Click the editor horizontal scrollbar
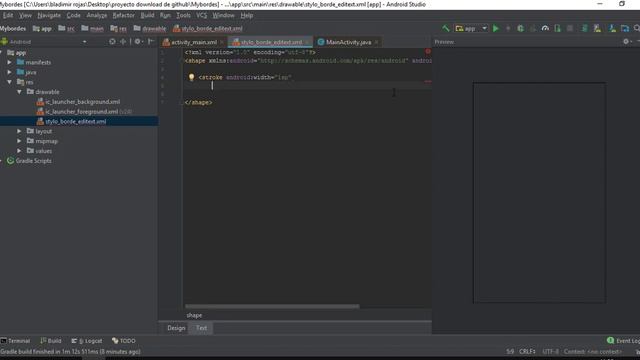640x360 pixels. click(272, 306)
